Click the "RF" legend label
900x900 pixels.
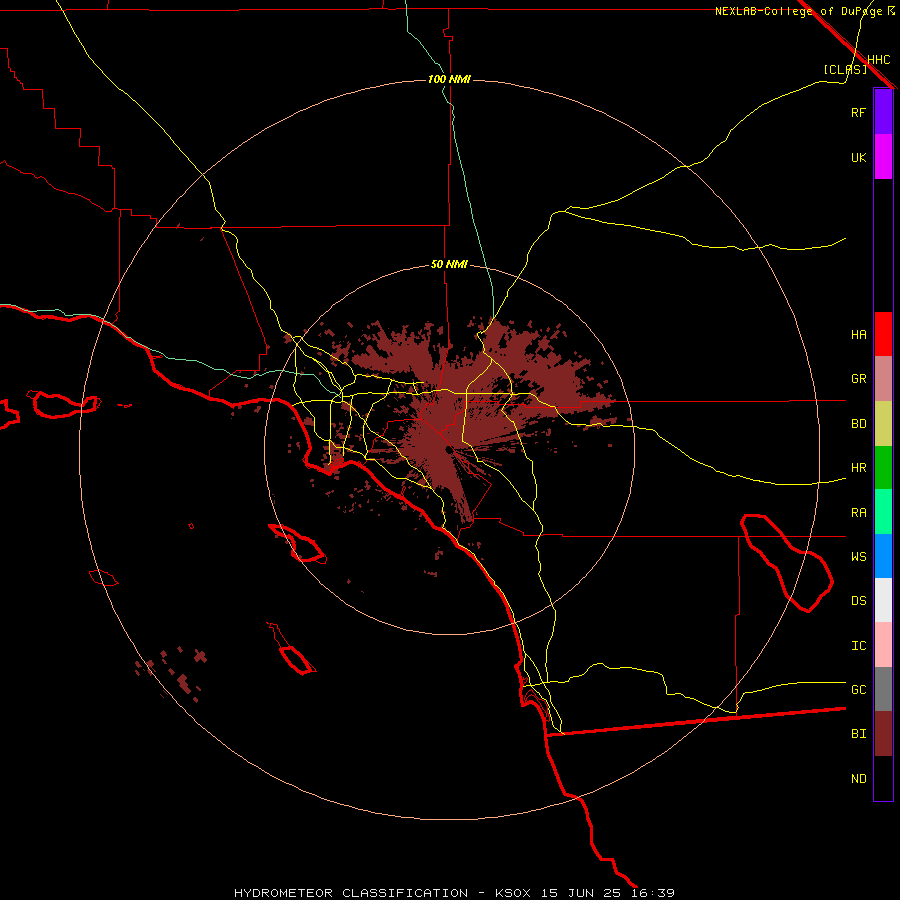858,112
